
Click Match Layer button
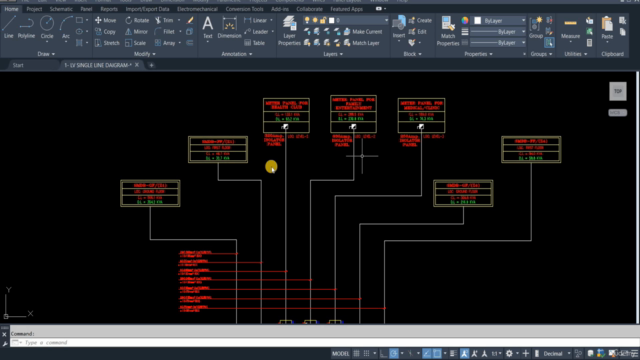pyautogui.click(x=362, y=43)
